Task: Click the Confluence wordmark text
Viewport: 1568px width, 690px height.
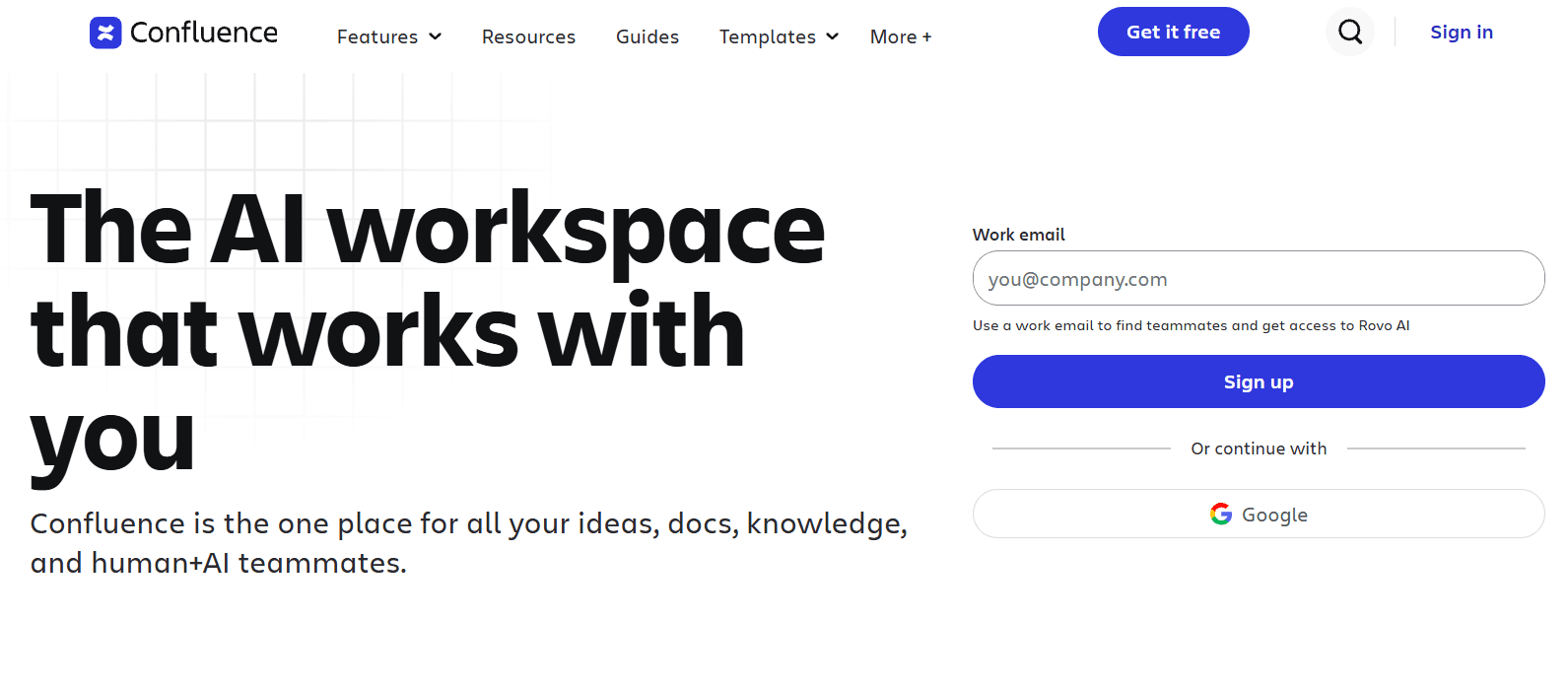Action: pyautogui.click(x=204, y=33)
